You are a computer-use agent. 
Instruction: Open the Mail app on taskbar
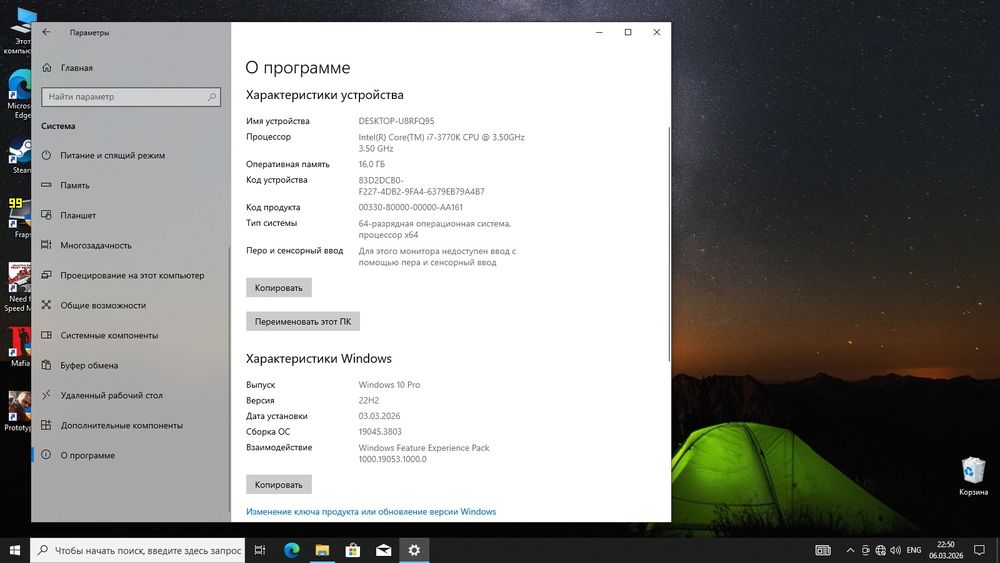click(x=383, y=550)
